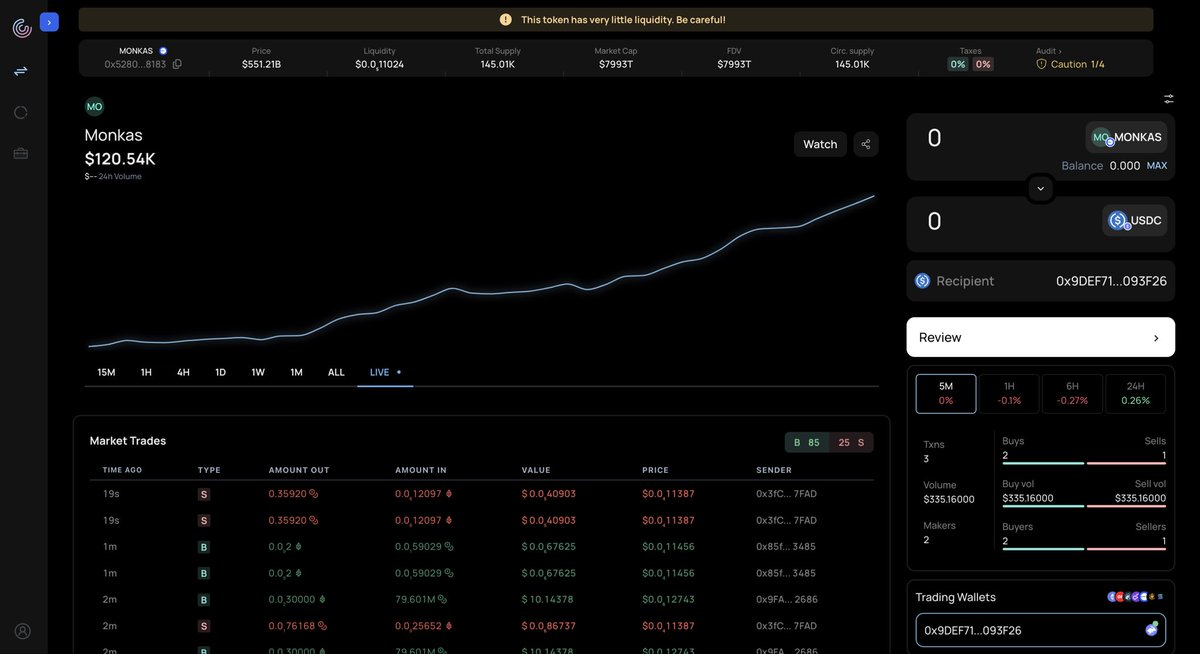1200x654 pixels.
Task: Click the chain icons beside Trading Wallets
Action: click(1135, 597)
